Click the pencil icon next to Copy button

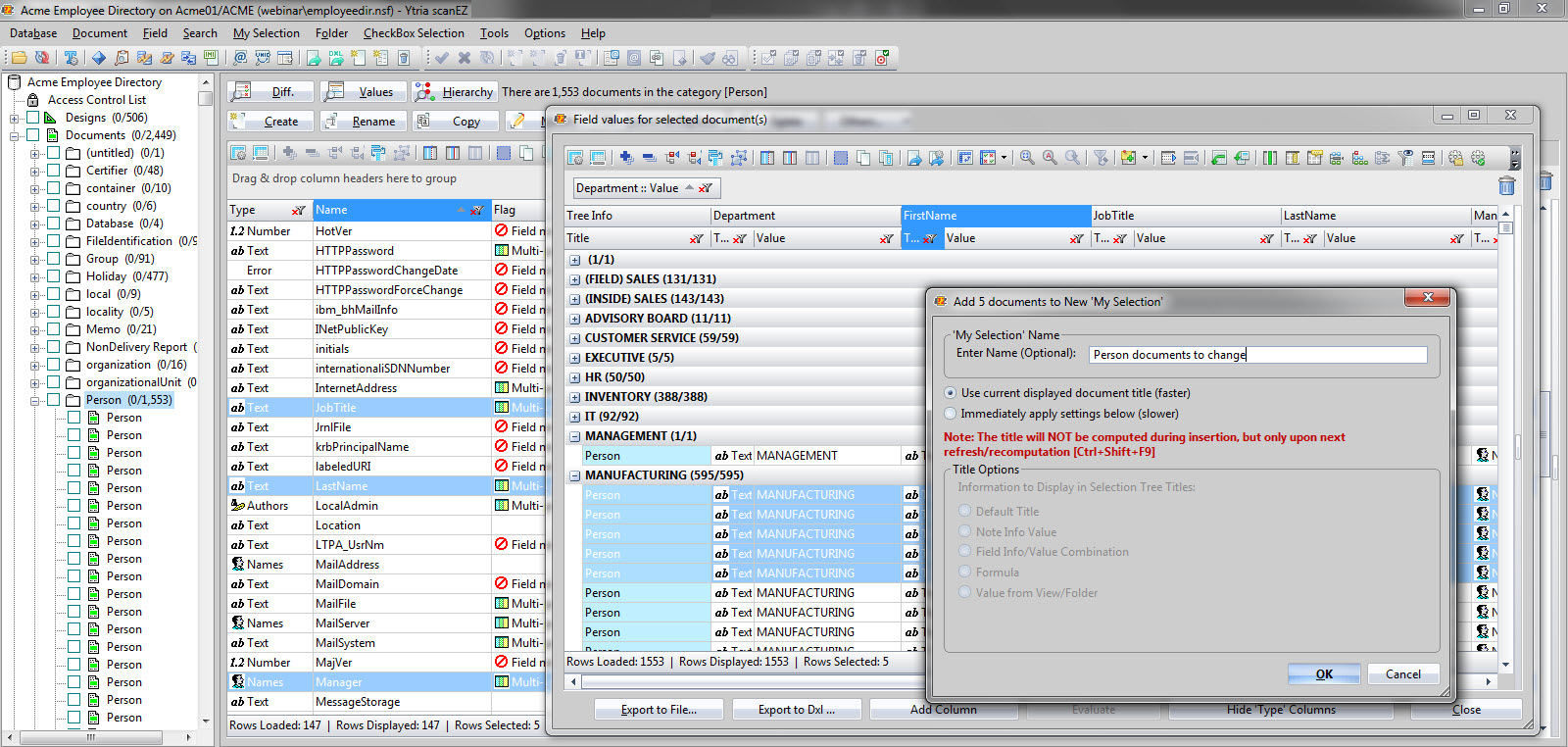coord(517,121)
